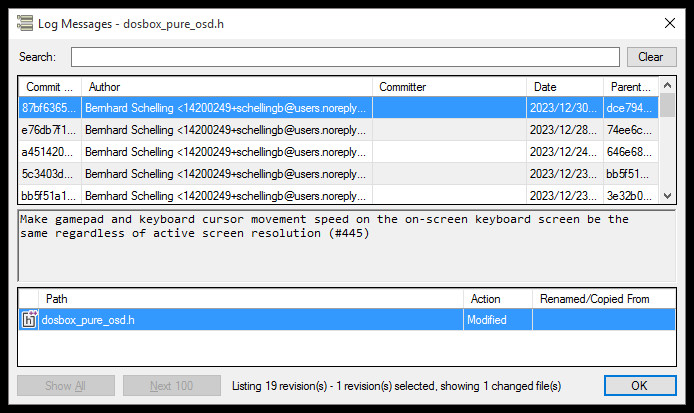Sort by the Commit column header
Image resolution: width=694 pixels, height=413 pixels.
(x=50, y=87)
